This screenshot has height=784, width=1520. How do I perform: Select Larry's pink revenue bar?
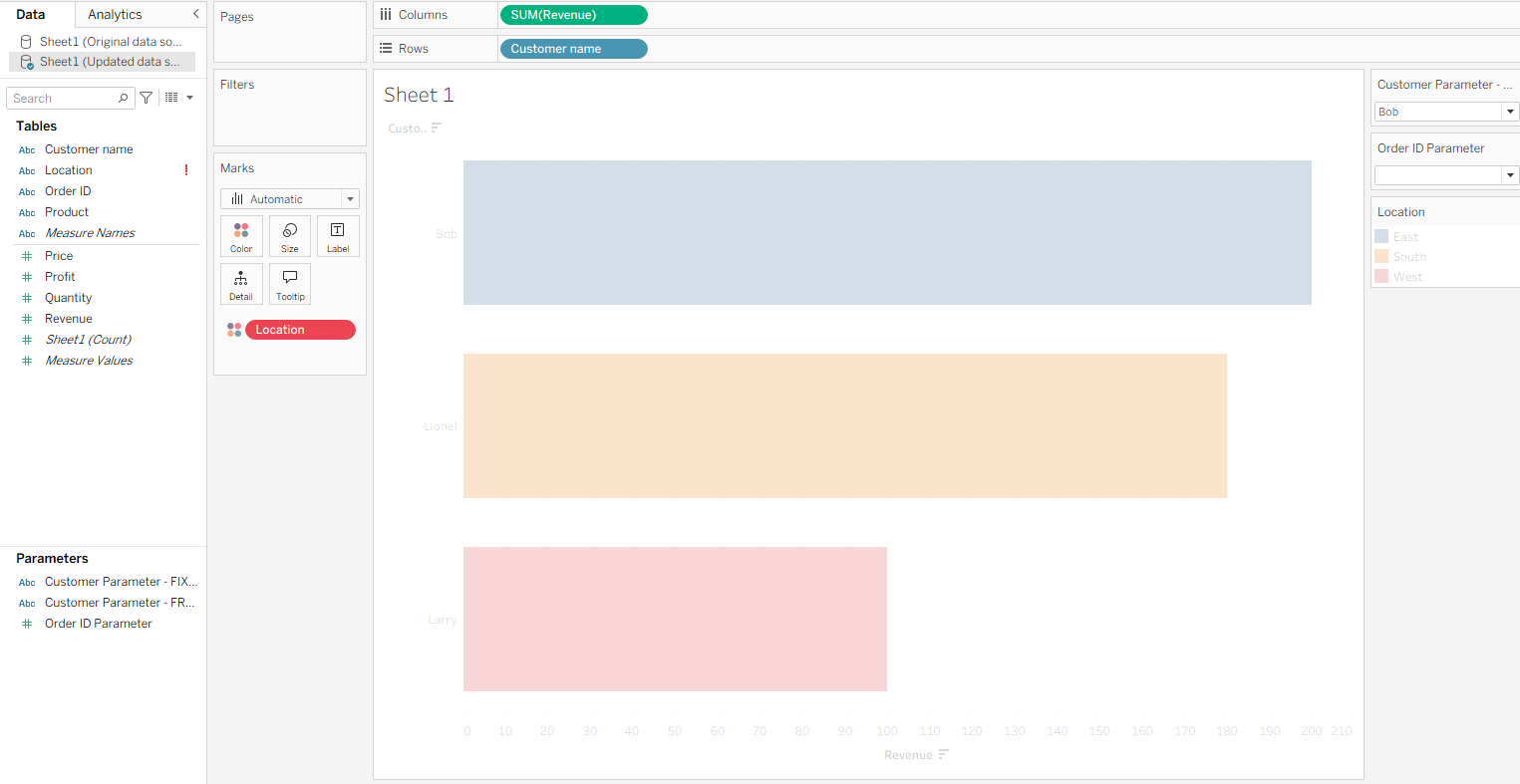coord(675,620)
